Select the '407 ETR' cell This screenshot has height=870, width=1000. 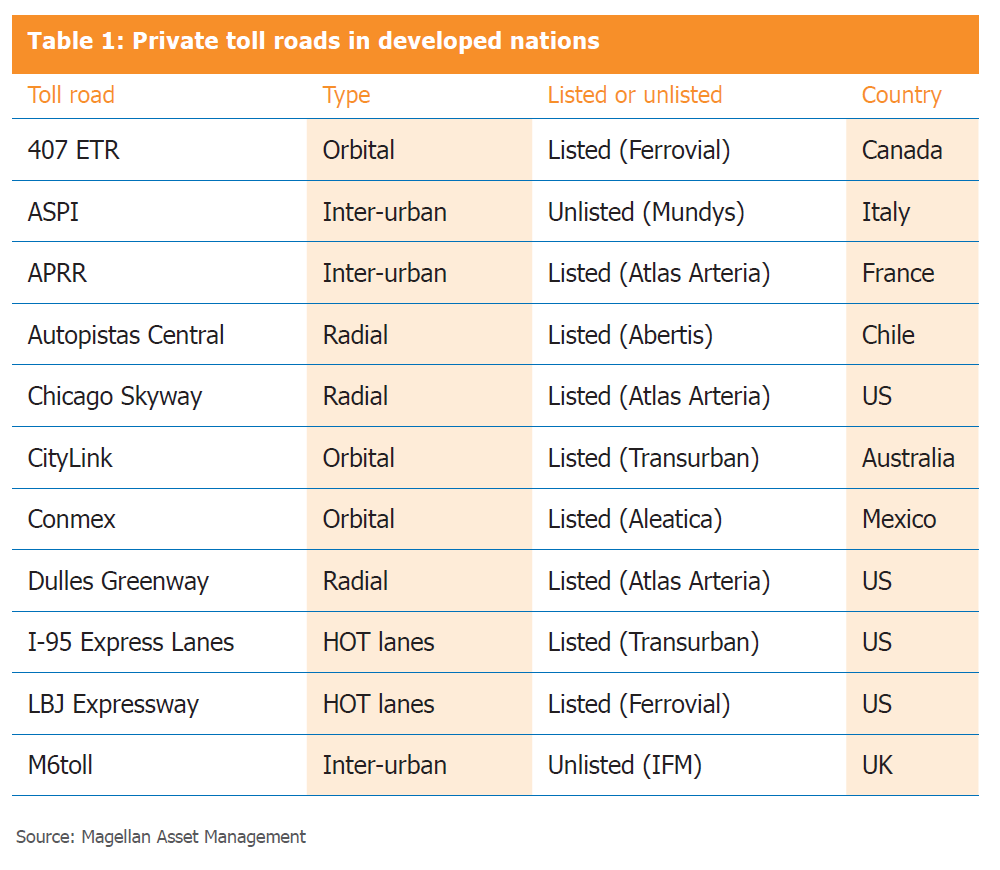click(x=74, y=150)
